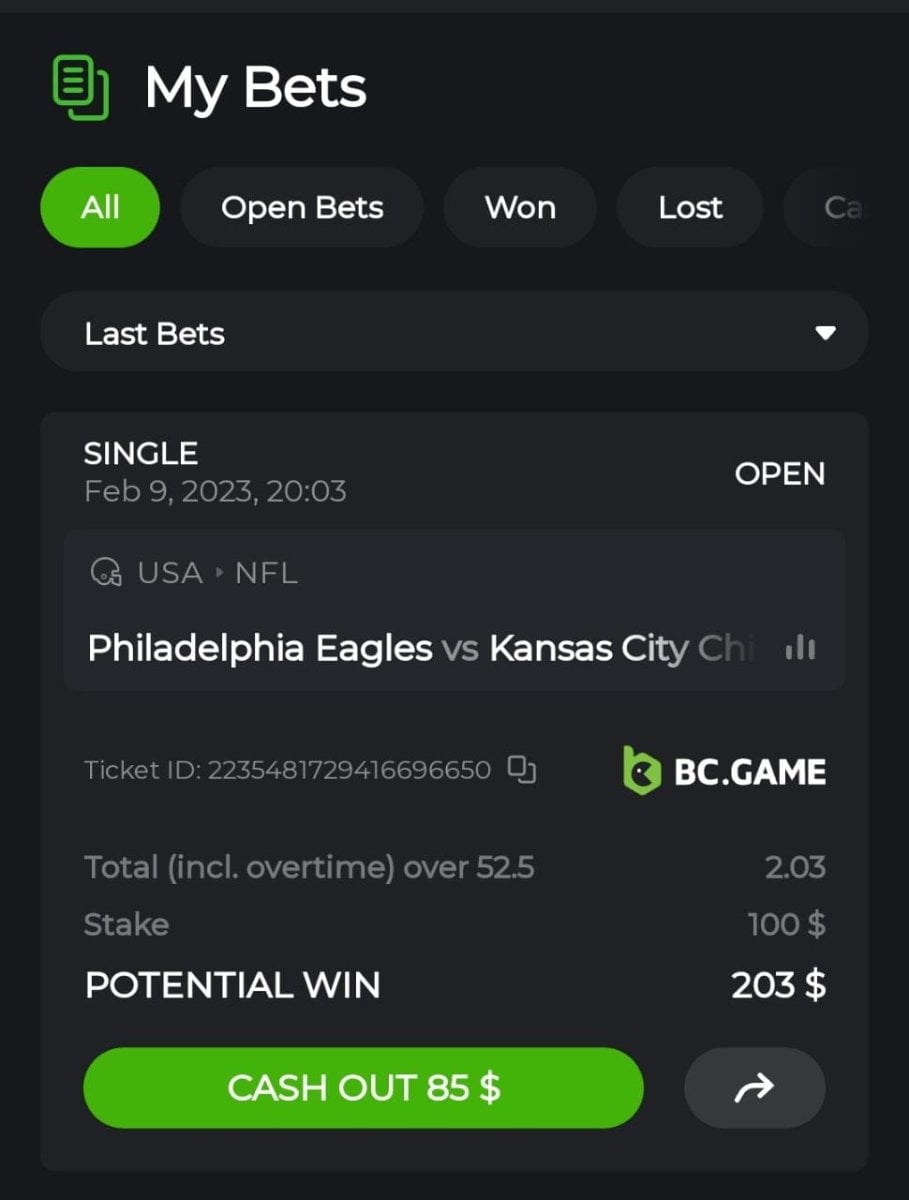Click the My Bets heading
Screen dimensions: 909x1200
(256, 88)
